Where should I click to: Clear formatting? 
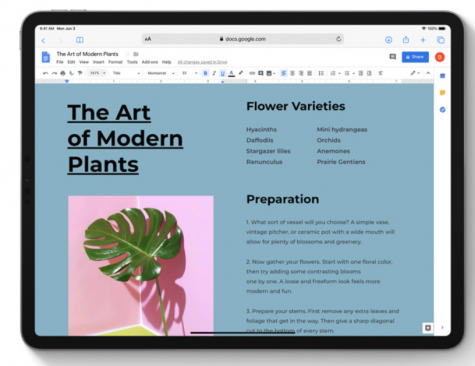coord(380,73)
